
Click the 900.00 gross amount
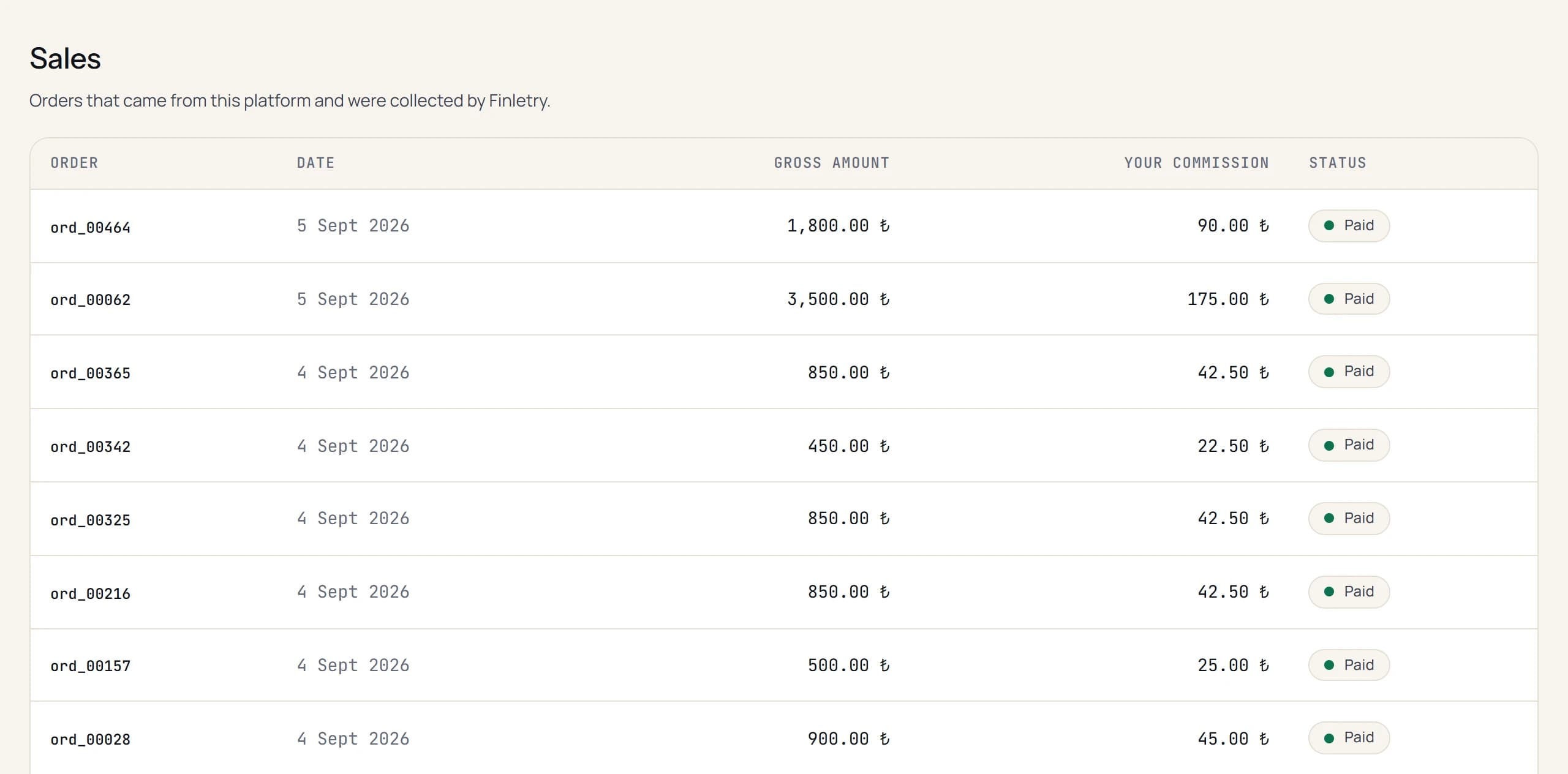[848, 738]
